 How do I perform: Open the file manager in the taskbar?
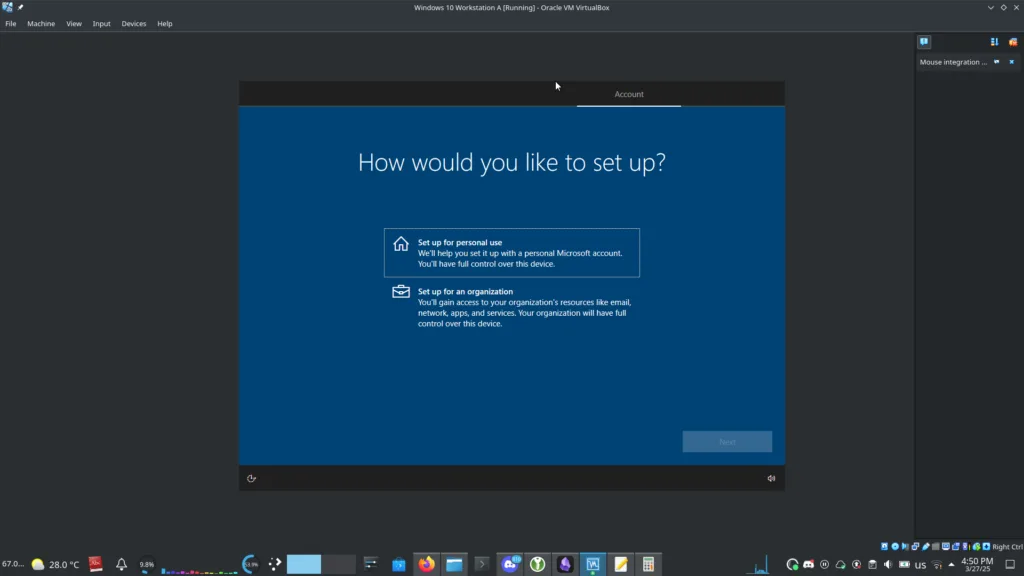click(x=455, y=564)
